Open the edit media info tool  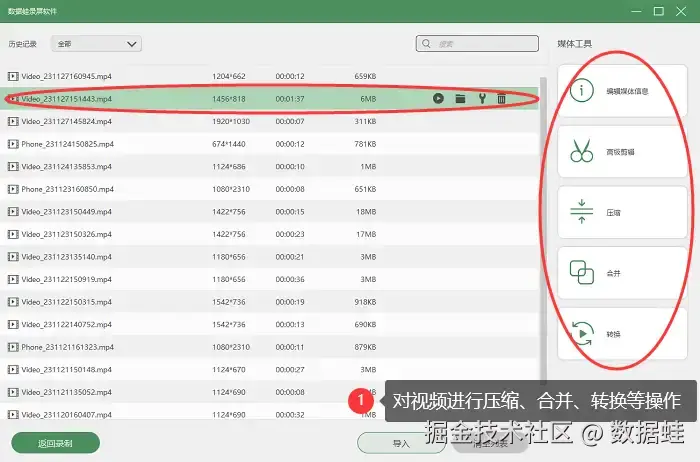coord(622,91)
